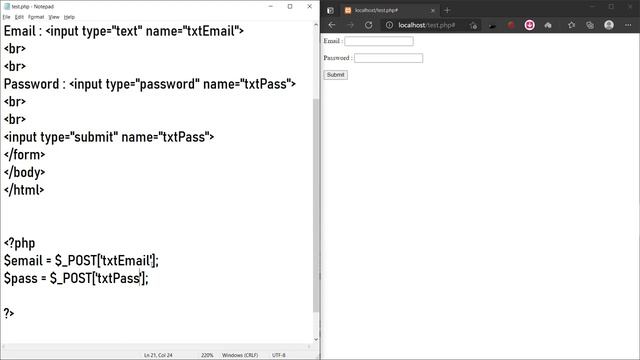The height and width of the screenshot is (360, 640).
Task: Click the Password text field
Action: (x=389, y=58)
